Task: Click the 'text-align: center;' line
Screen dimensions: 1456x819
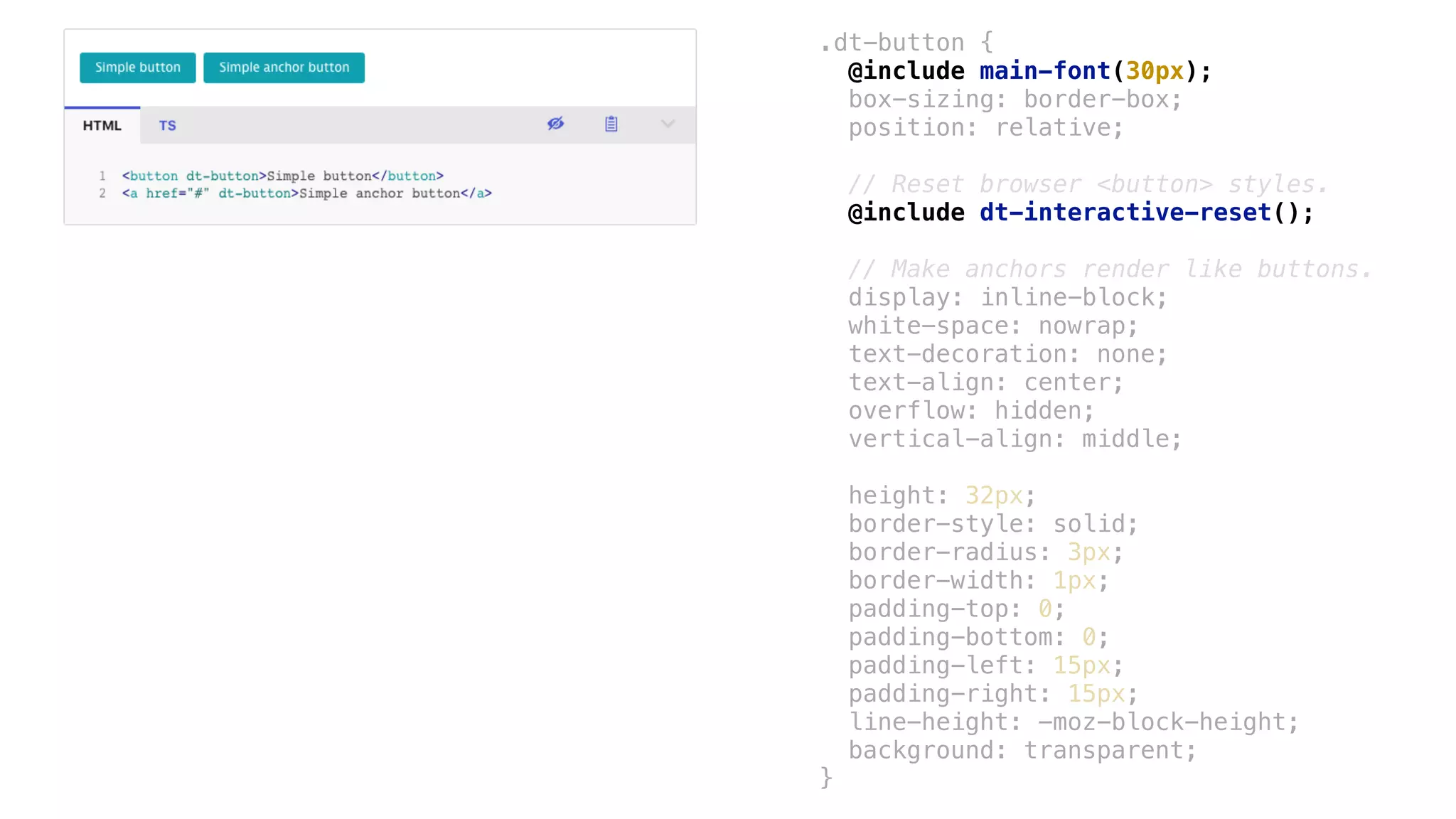Action: point(985,382)
